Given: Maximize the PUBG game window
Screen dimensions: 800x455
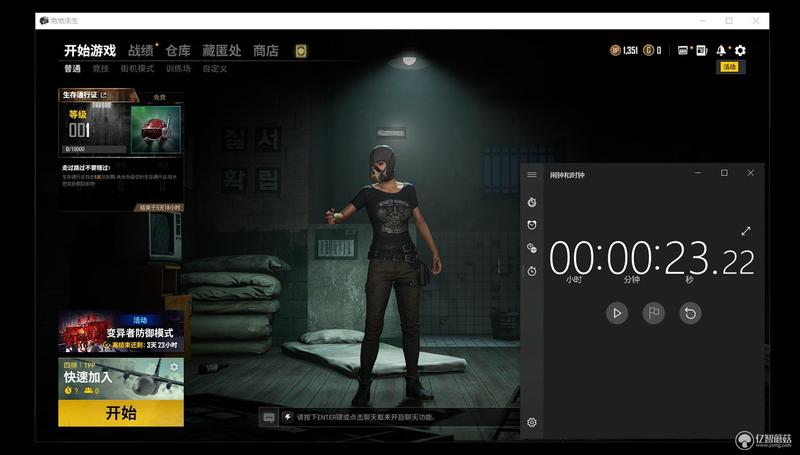Looking at the screenshot, I should pos(729,20).
